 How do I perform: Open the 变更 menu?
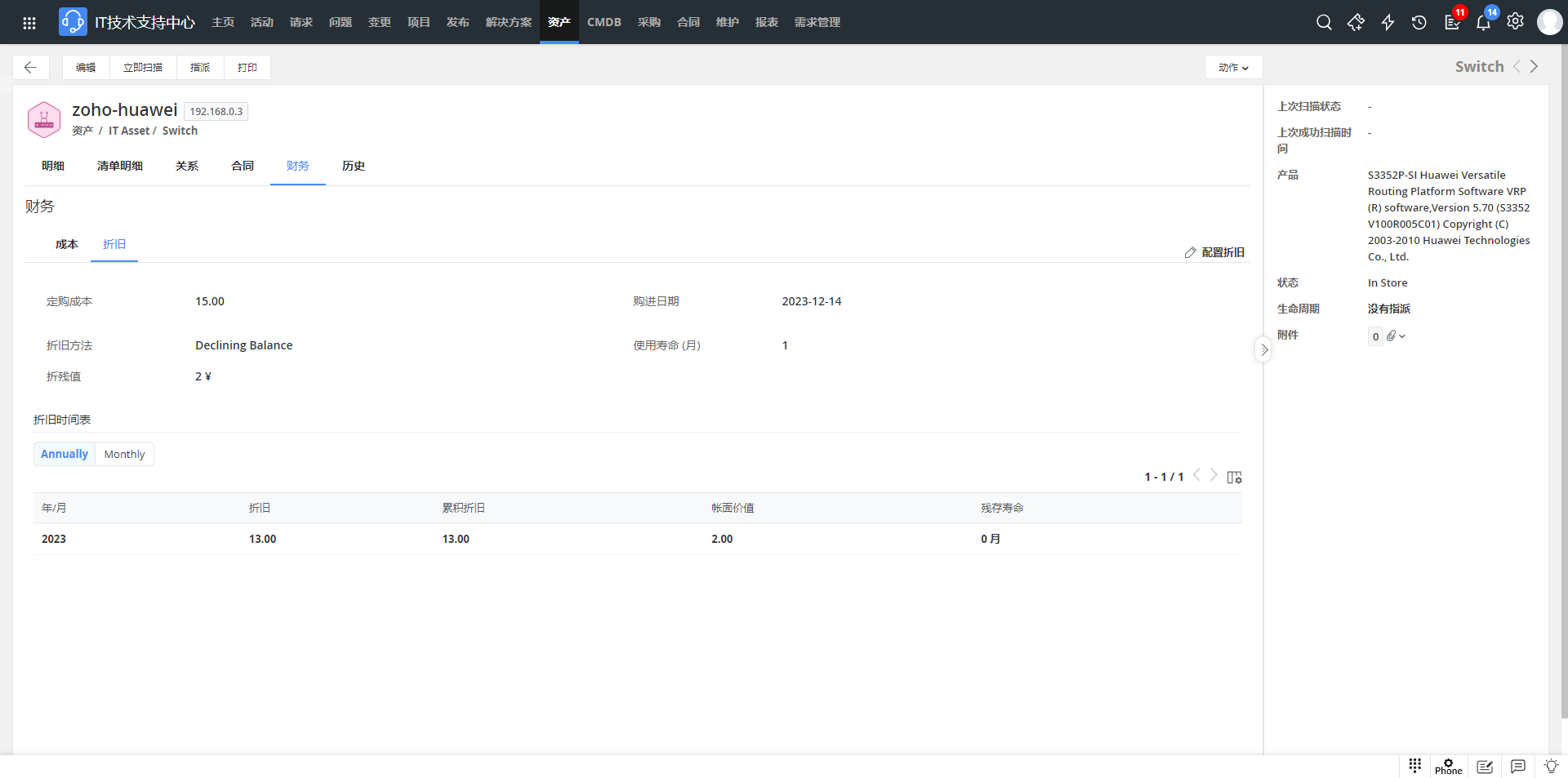380,22
